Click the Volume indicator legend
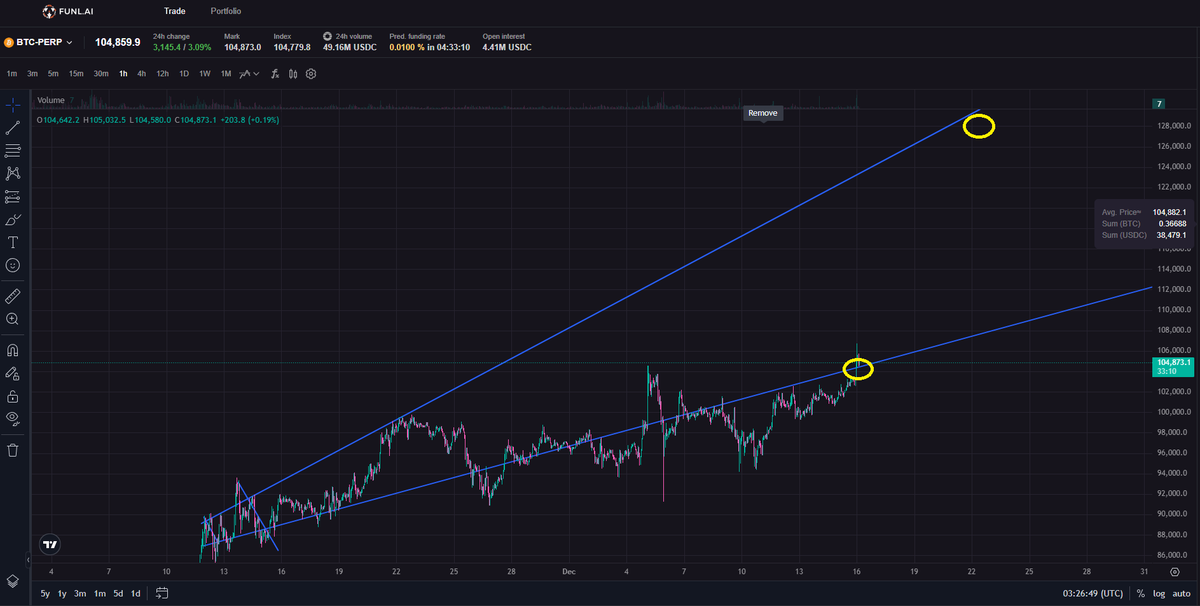 (x=51, y=100)
